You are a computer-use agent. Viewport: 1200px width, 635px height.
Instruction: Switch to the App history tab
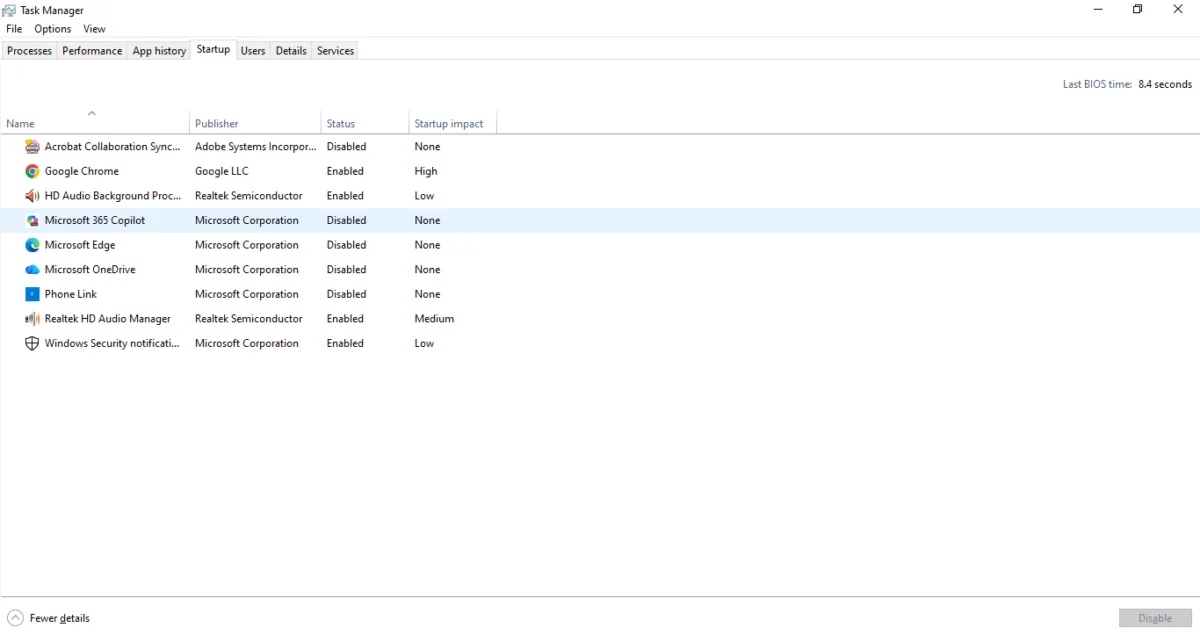[x=159, y=51]
